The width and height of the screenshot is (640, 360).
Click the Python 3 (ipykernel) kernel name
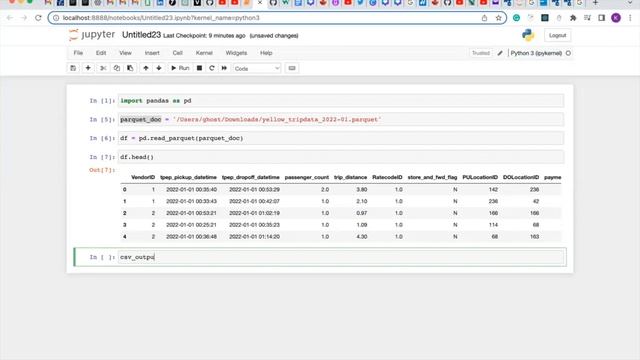click(536, 53)
